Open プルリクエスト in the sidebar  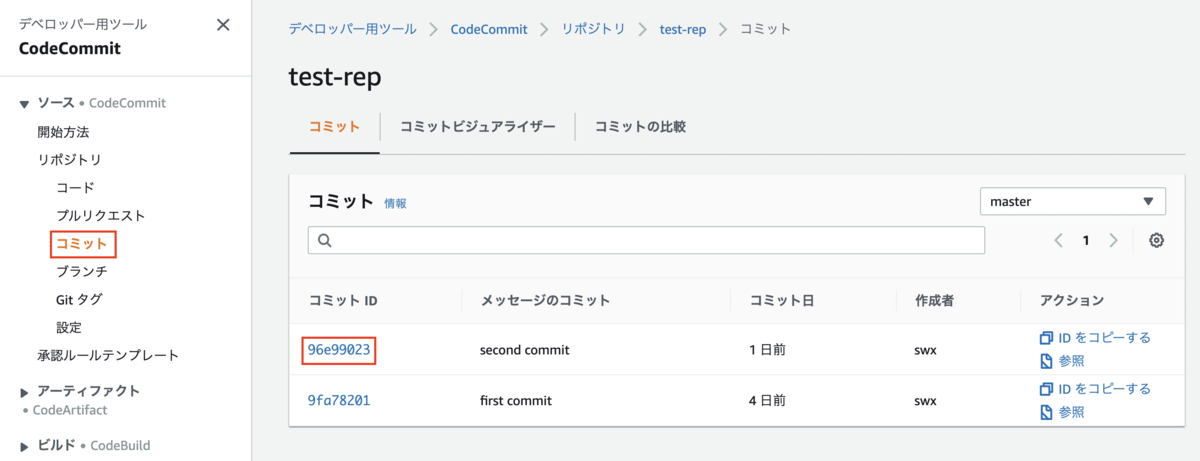(x=101, y=215)
